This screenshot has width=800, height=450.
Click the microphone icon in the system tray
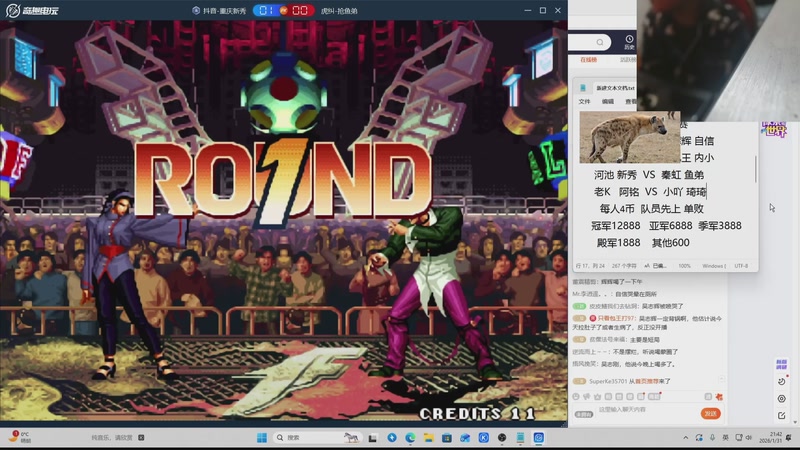(712, 438)
